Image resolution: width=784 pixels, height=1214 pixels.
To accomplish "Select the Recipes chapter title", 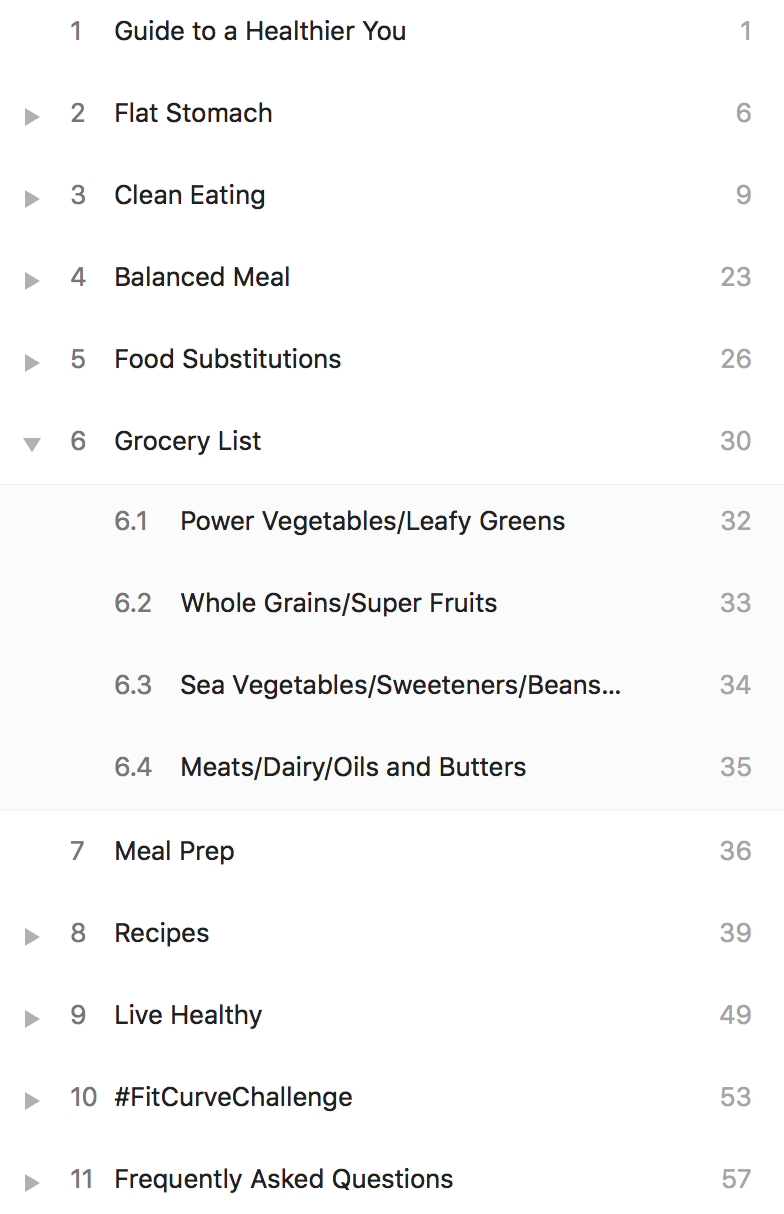I will pos(162,934).
